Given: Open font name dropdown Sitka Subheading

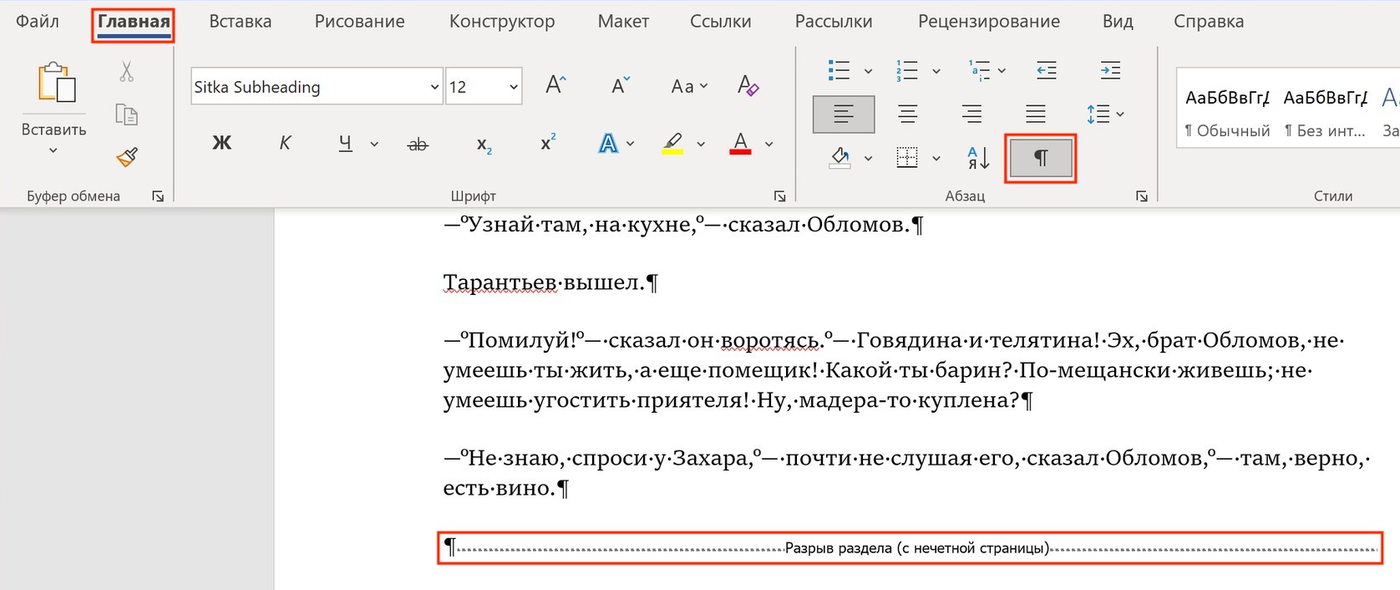Looking at the screenshot, I should click(x=434, y=87).
